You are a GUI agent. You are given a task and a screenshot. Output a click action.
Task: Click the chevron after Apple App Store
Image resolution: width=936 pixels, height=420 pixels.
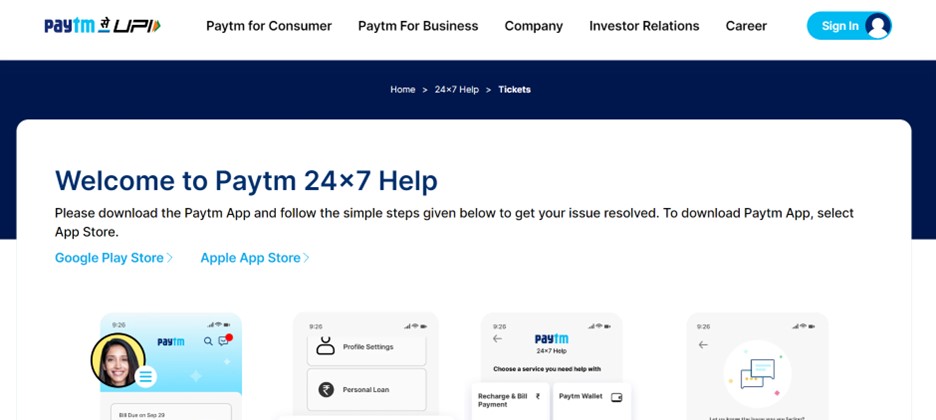tap(306, 258)
